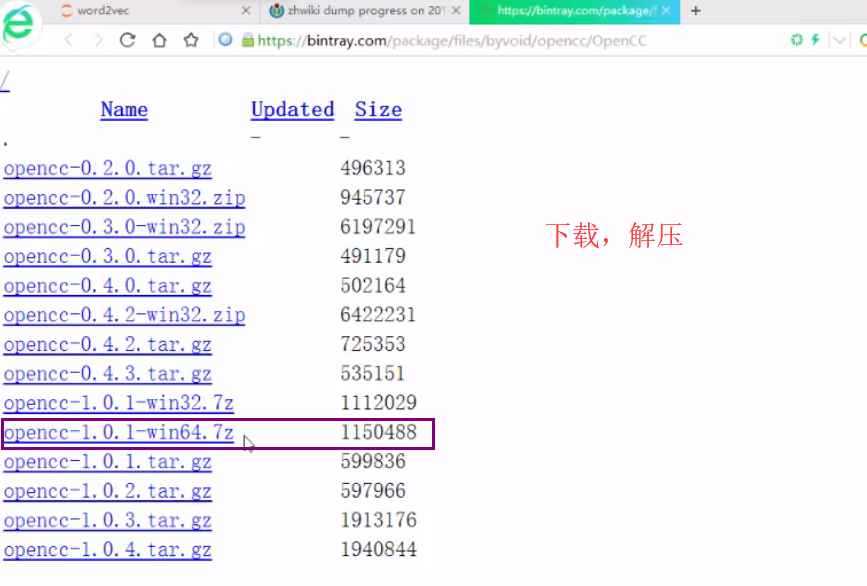867x586 pixels.
Task: Select size value 502164
Action: point(373,285)
